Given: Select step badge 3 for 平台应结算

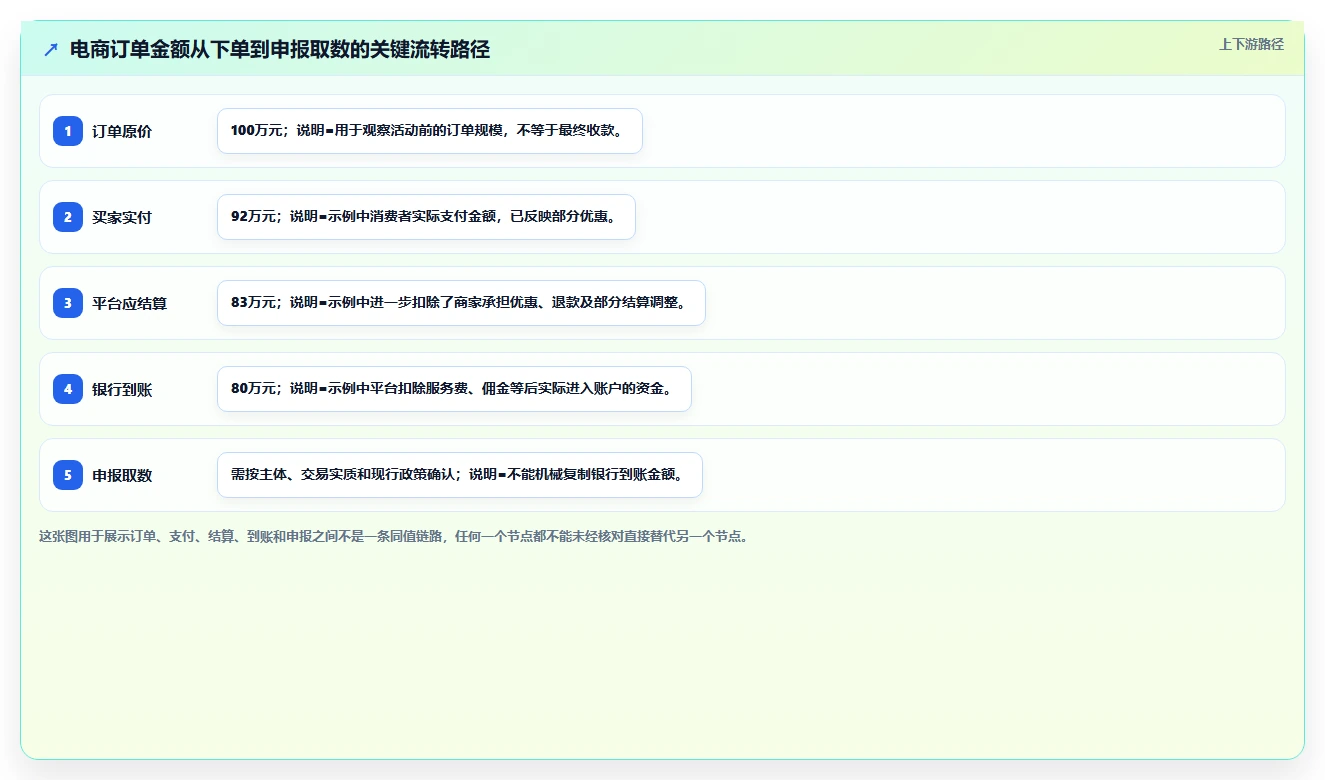Looking at the screenshot, I should coord(68,303).
